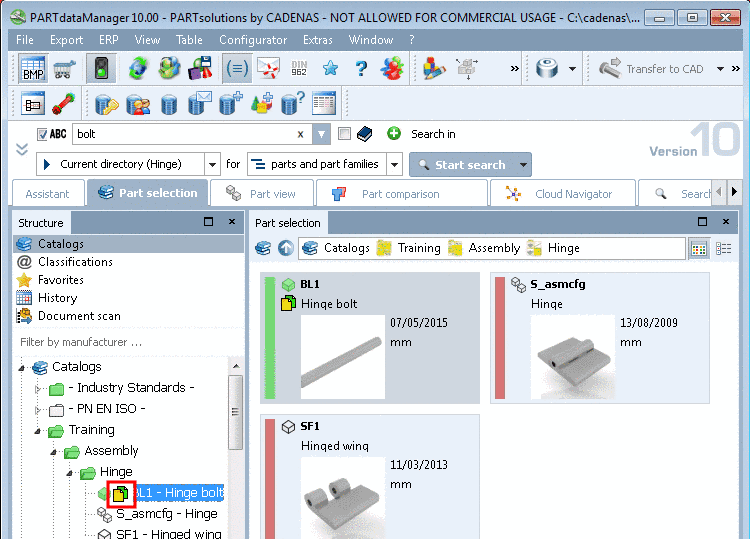The width and height of the screenshot is (750, 539).
Task: Click the metallic ring part icon
Action: 547,68
